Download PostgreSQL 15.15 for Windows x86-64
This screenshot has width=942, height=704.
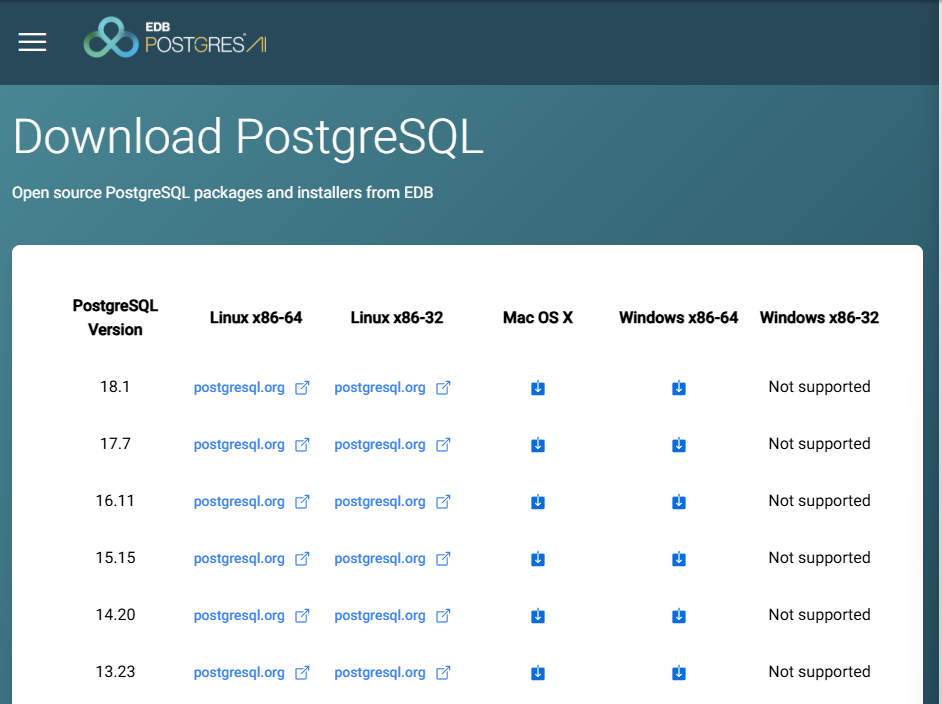pyautogui.click(x=679, y=559)
